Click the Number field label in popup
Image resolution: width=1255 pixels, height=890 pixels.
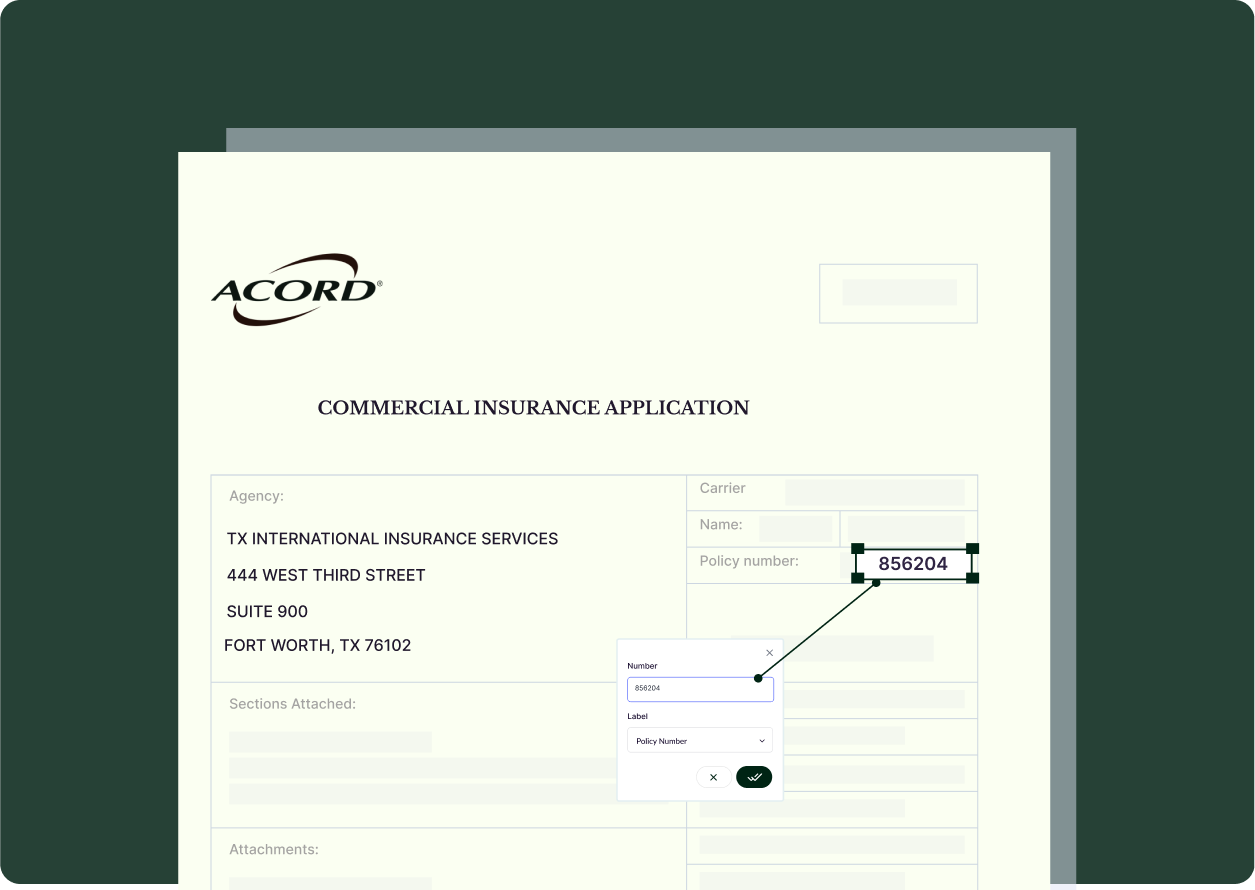642,666
